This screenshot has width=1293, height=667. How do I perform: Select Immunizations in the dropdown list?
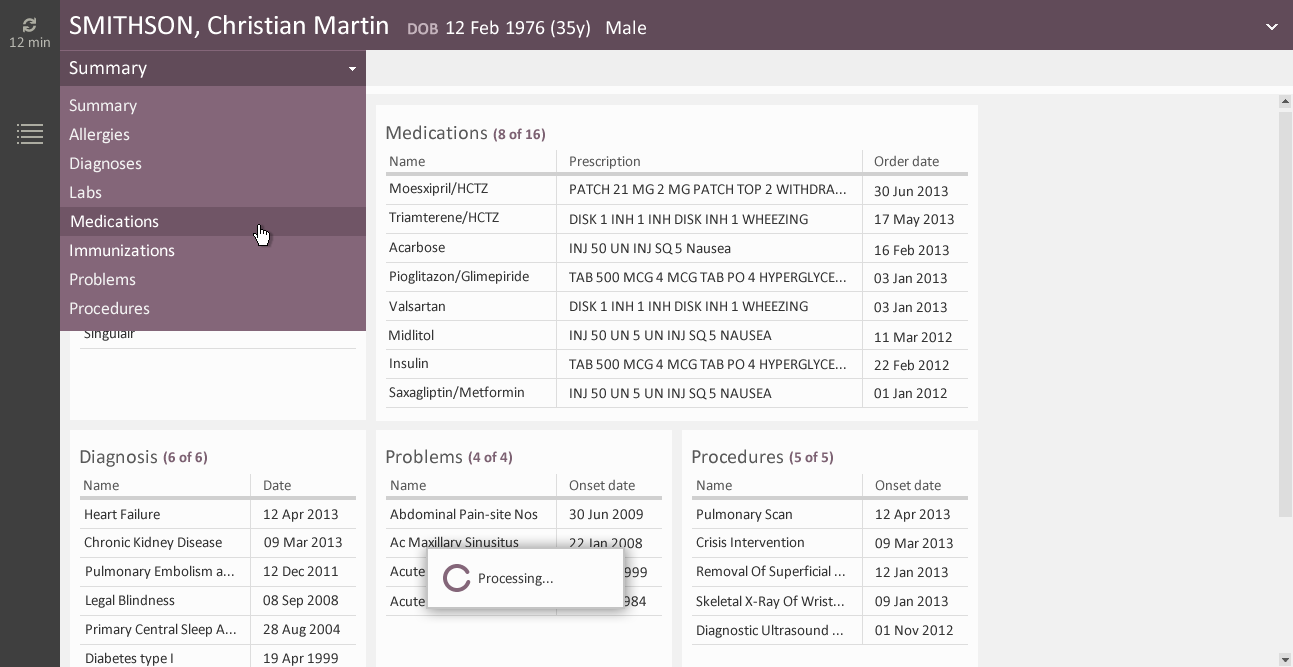tap(213, 250)
